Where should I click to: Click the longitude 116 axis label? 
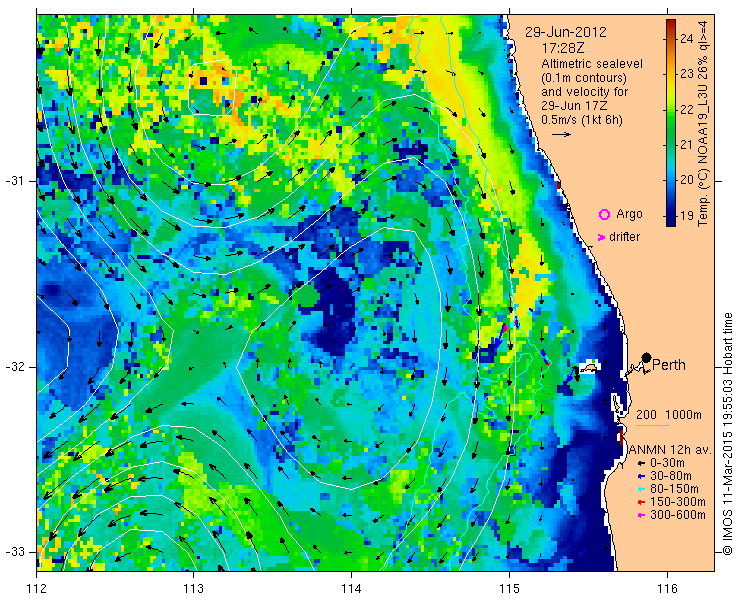[x=667, y=589]
